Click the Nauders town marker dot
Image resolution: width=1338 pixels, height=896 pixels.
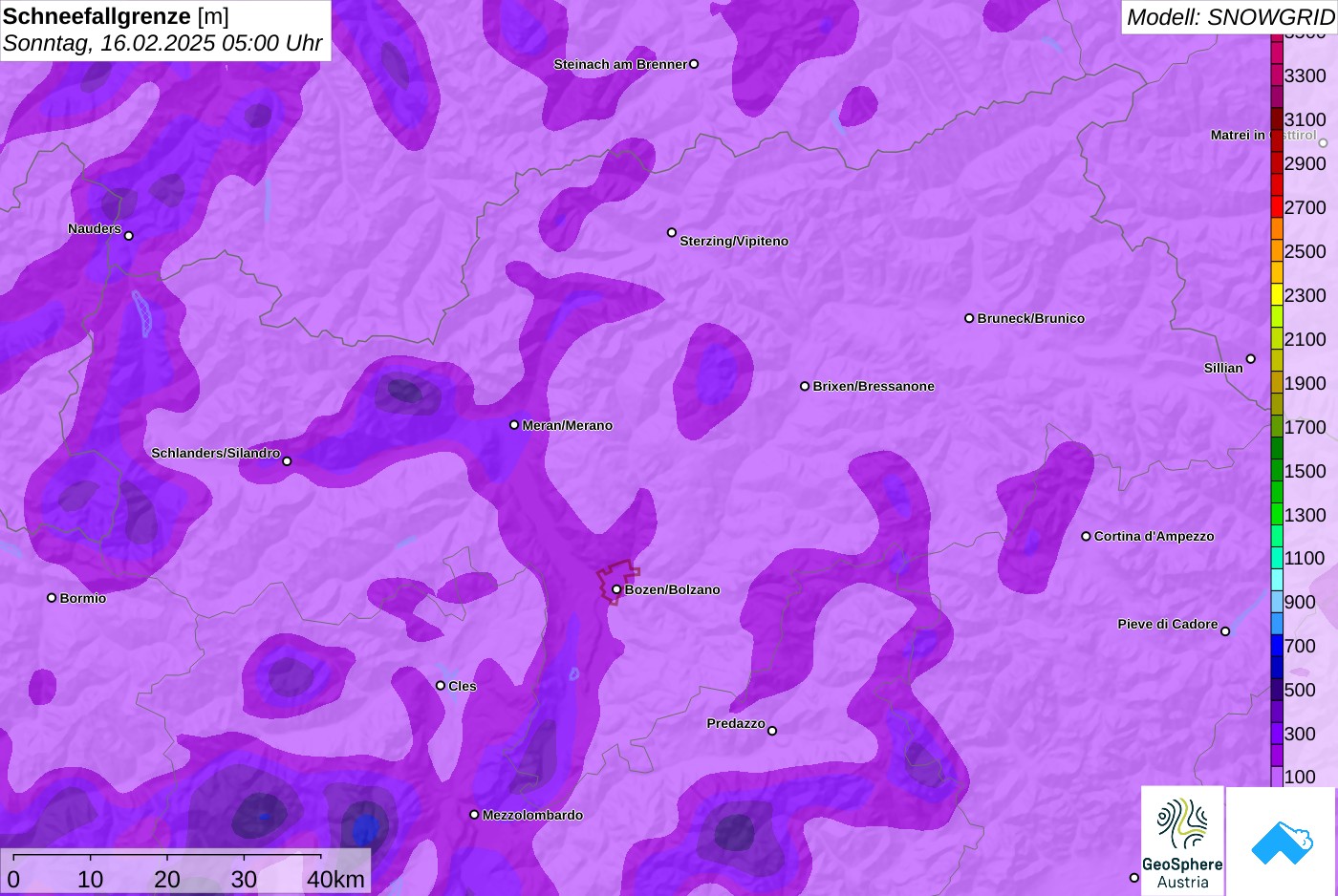[129, 236]
